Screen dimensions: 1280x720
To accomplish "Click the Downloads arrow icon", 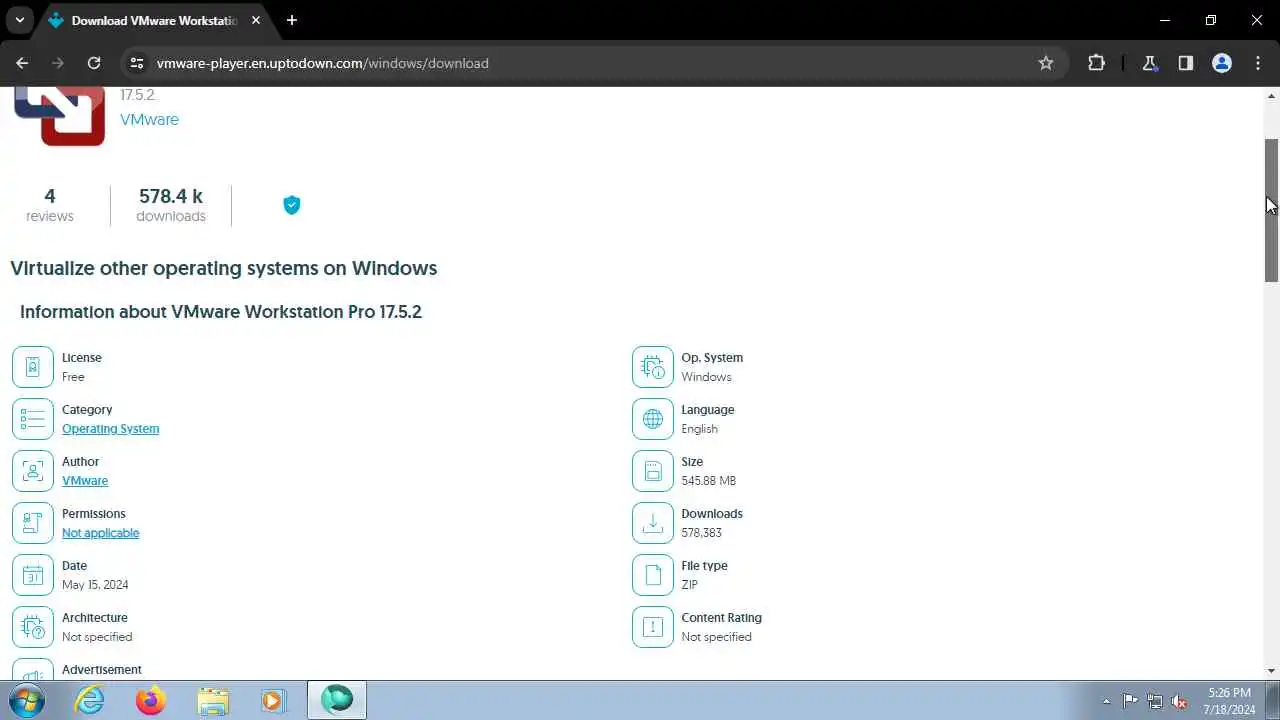I will click(x=653, y=523).
